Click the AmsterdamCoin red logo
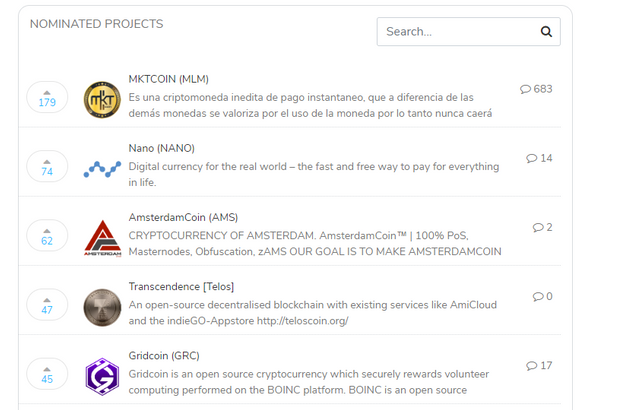 pos(102,238)
